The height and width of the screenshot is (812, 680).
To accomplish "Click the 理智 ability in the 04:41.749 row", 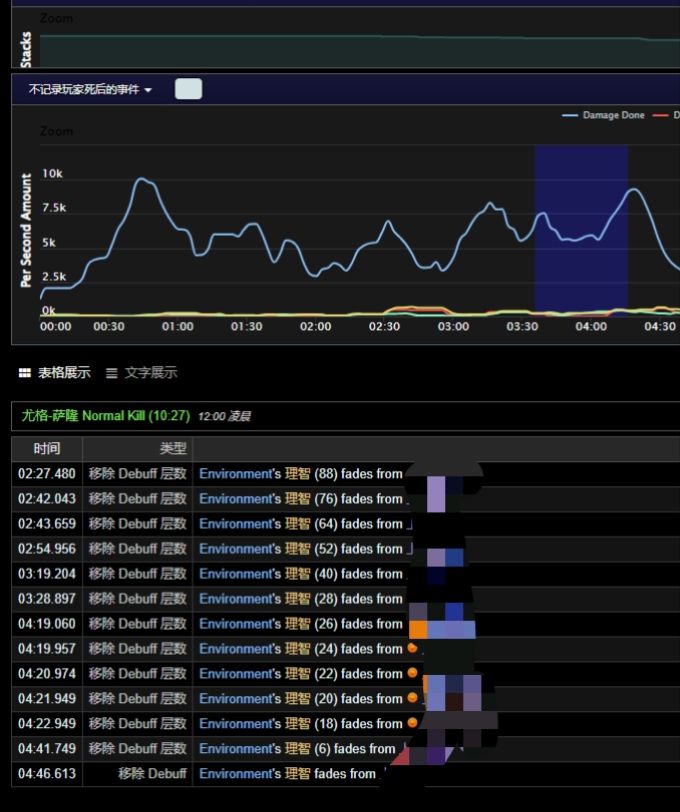I will pos(298,749).
